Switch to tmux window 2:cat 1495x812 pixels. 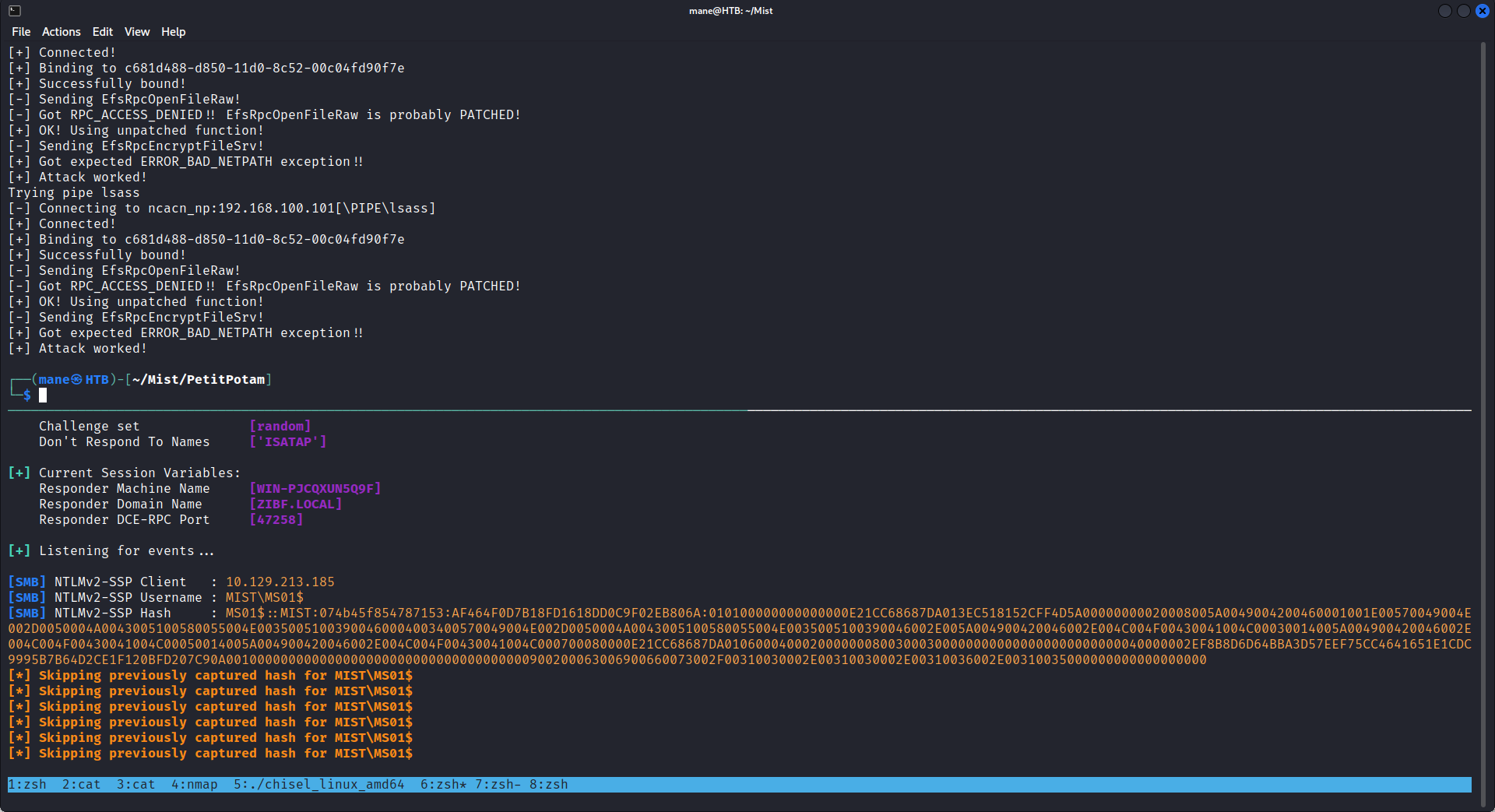[82, 785]
